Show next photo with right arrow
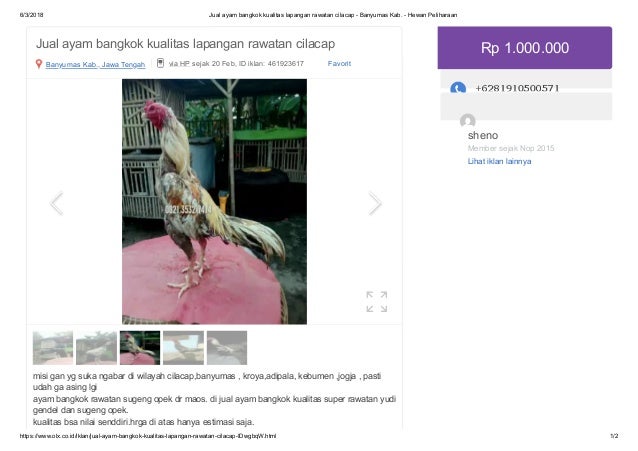Screen dimensions: 638x451 tap(375, 203)
